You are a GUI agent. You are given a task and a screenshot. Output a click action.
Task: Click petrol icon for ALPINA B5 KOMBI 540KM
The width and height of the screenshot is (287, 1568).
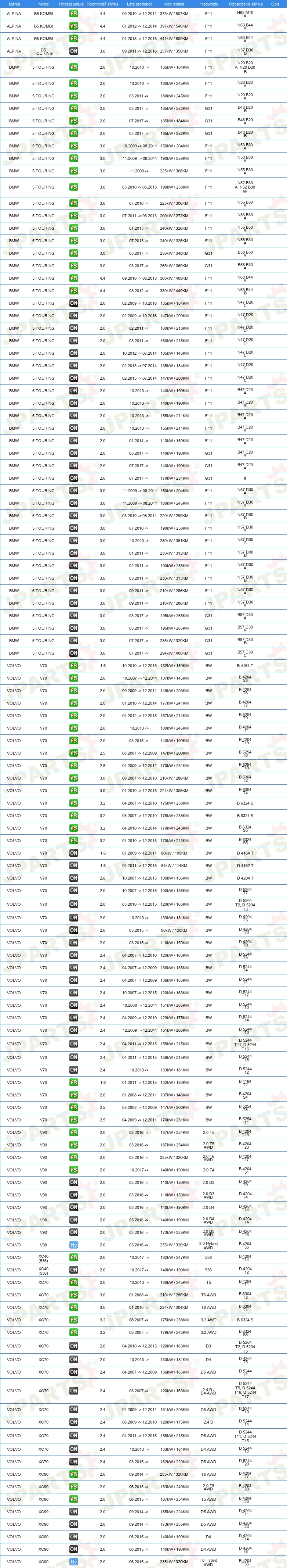click(73, 26)
